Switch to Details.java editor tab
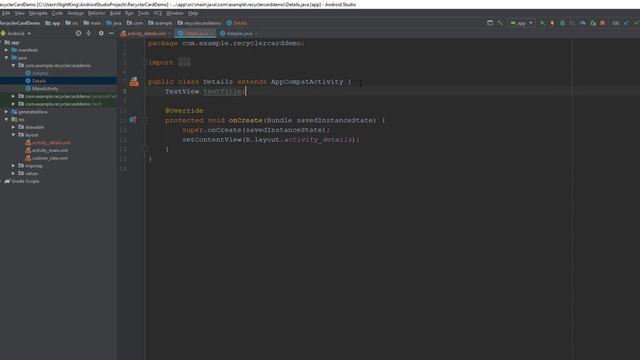 point(194,33)
